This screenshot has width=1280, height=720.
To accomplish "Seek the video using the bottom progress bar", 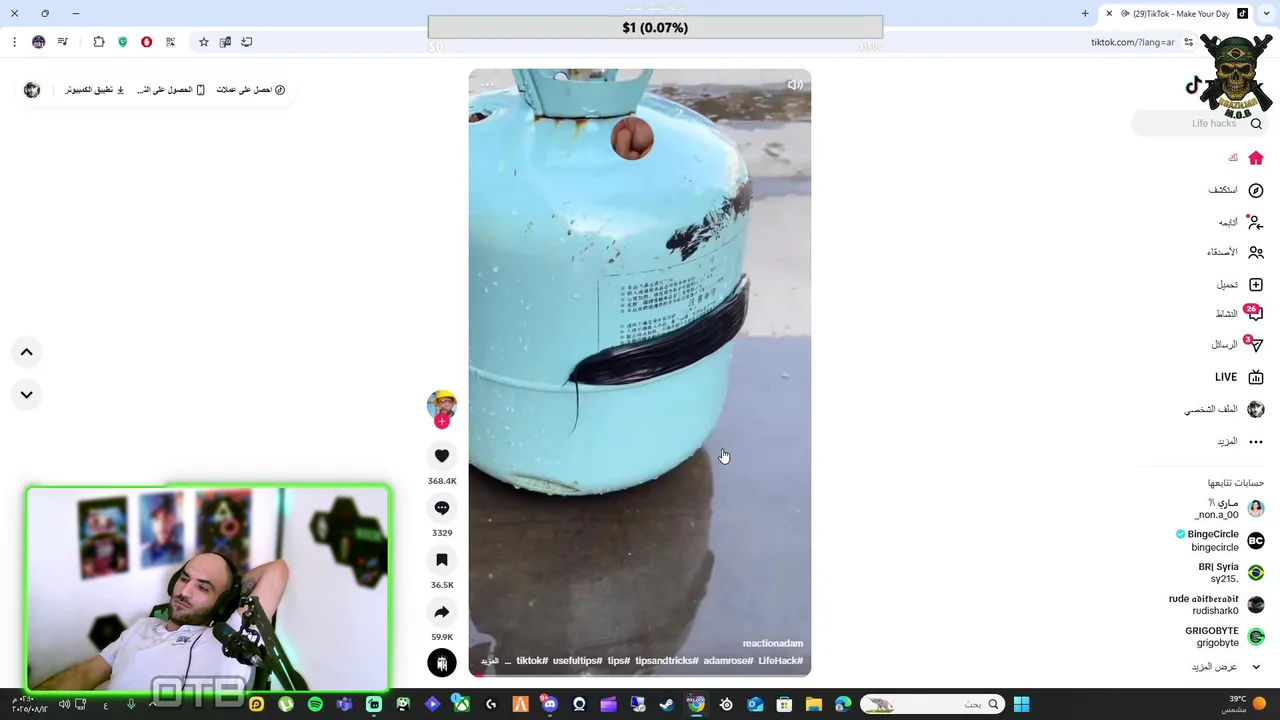I will [640, 676].
